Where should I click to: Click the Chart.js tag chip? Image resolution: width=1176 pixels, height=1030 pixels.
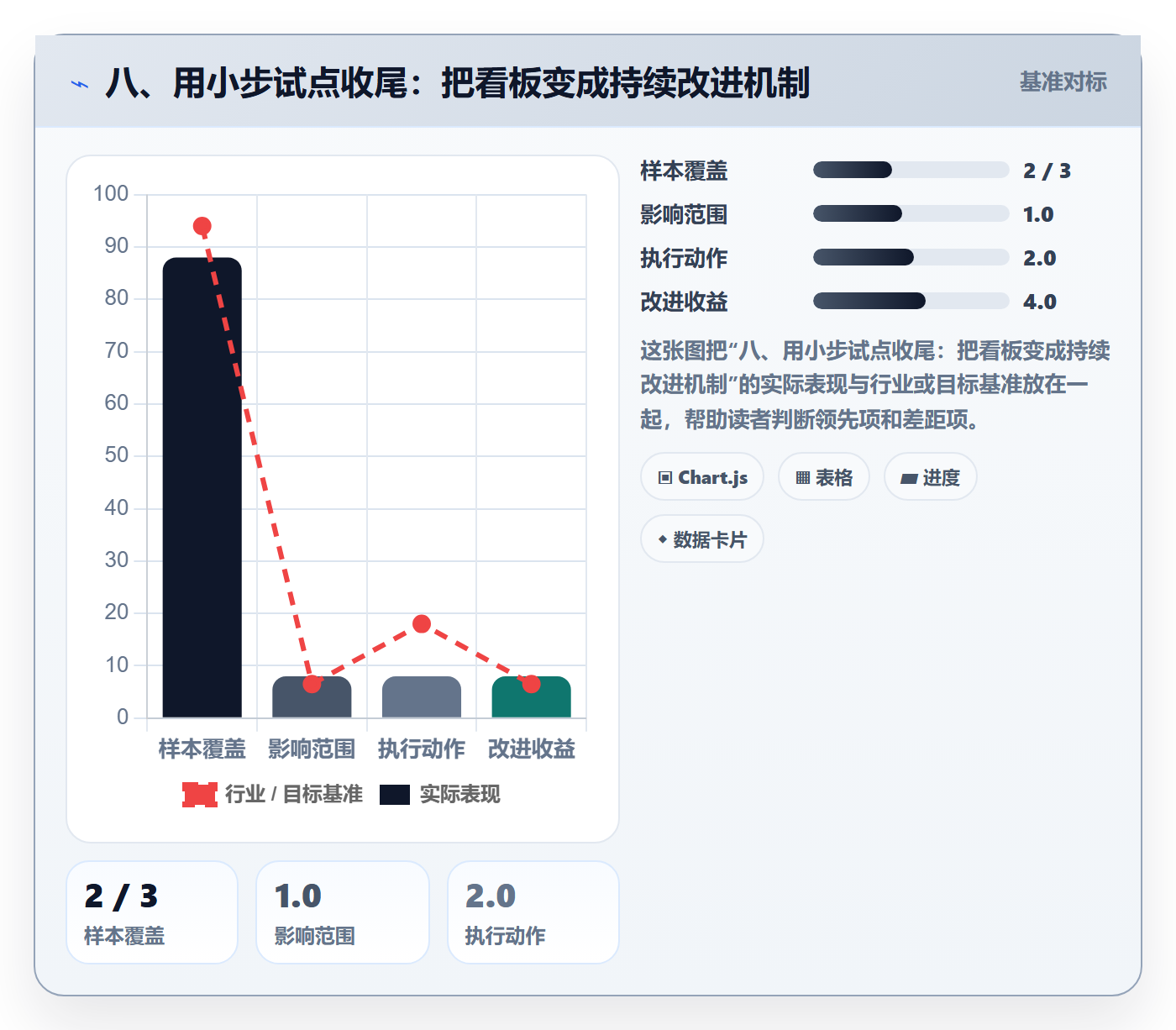[702, 477]
